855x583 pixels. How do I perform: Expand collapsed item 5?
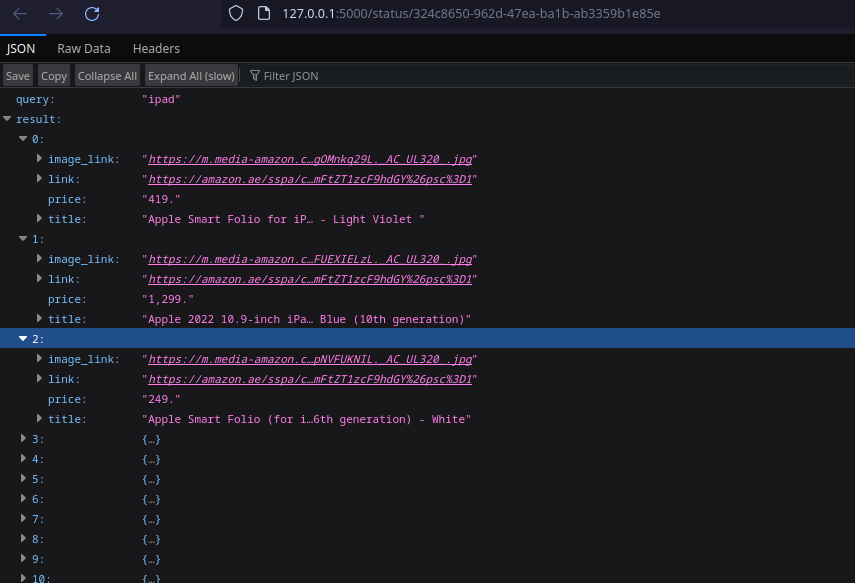tap(23, 478)
